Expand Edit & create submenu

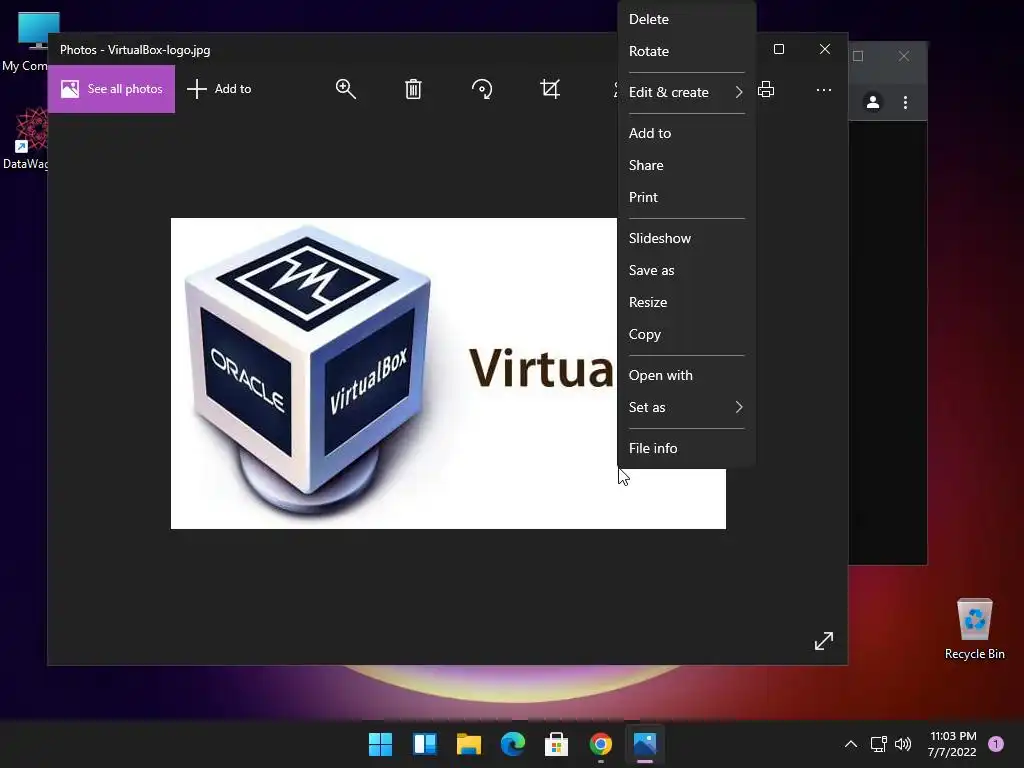686,92
